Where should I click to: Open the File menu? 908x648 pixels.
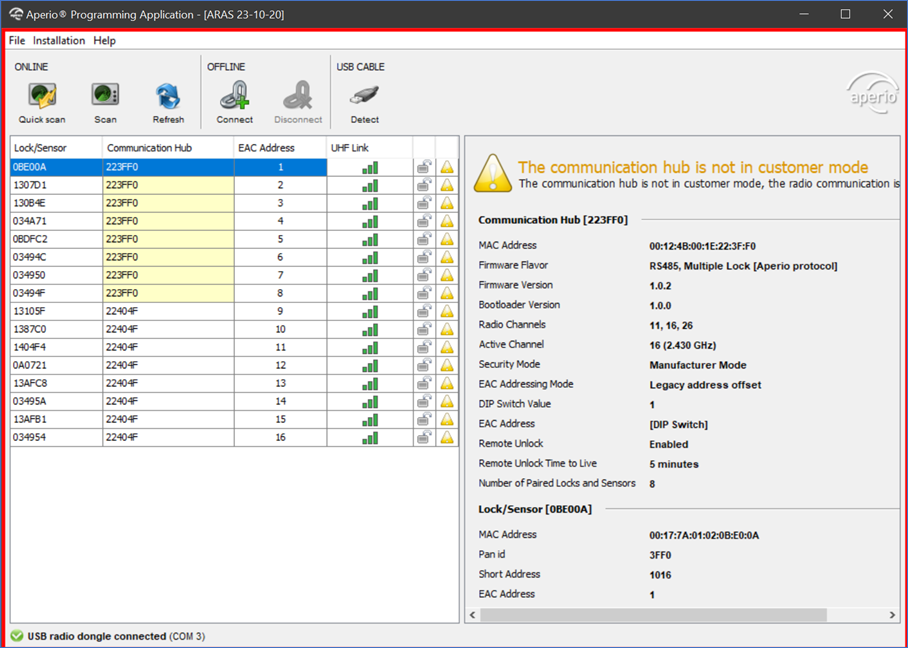pos(17,41)
